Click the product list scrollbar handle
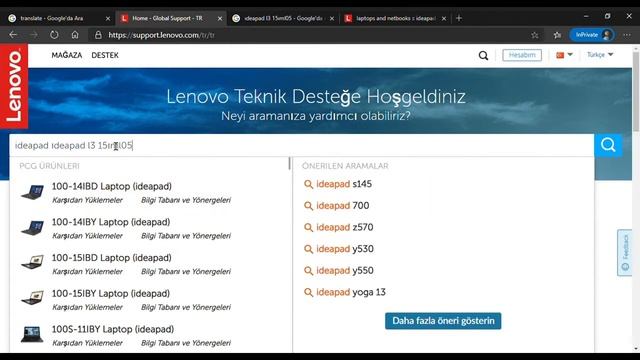Screen dimensions: 640x360 tap(290, 164)
